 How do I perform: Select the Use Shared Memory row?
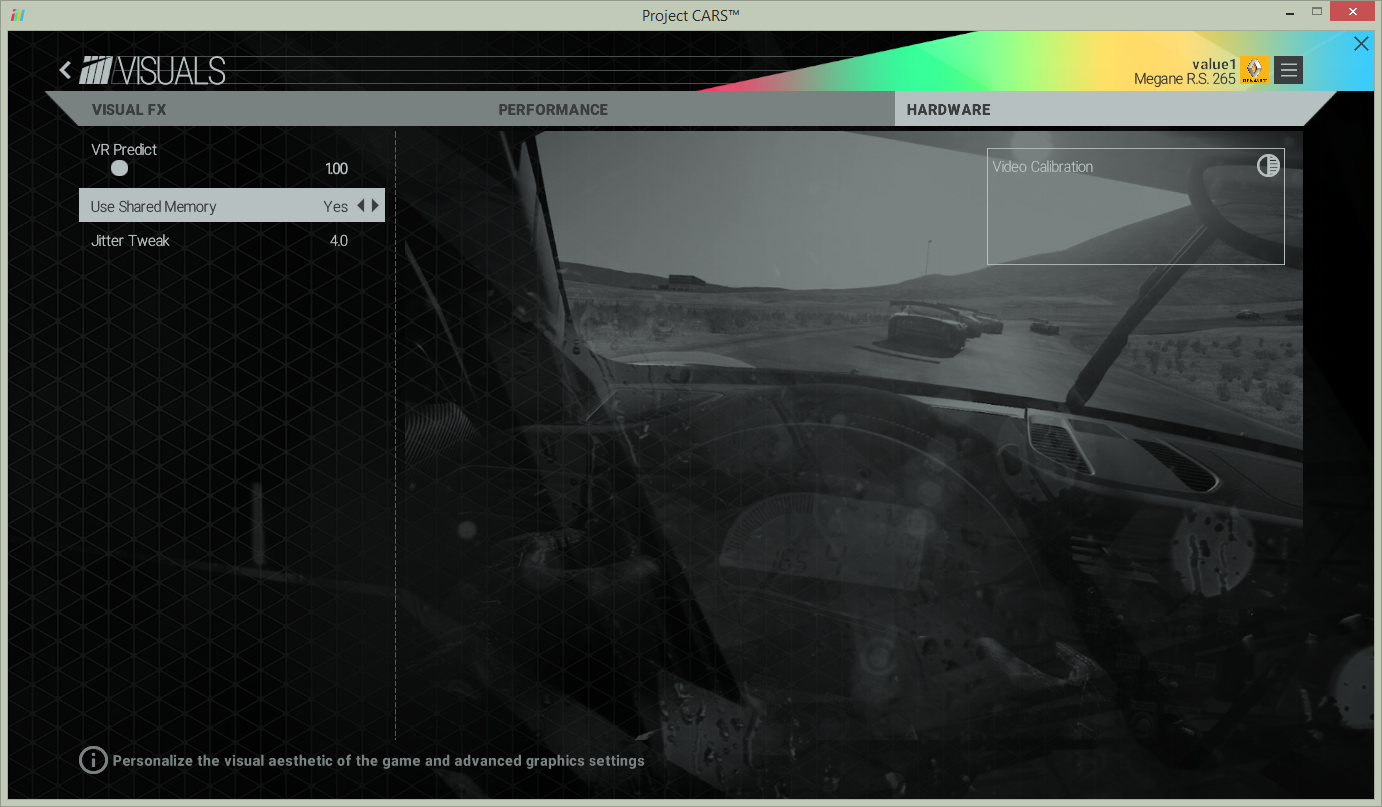tap(232, 206)
